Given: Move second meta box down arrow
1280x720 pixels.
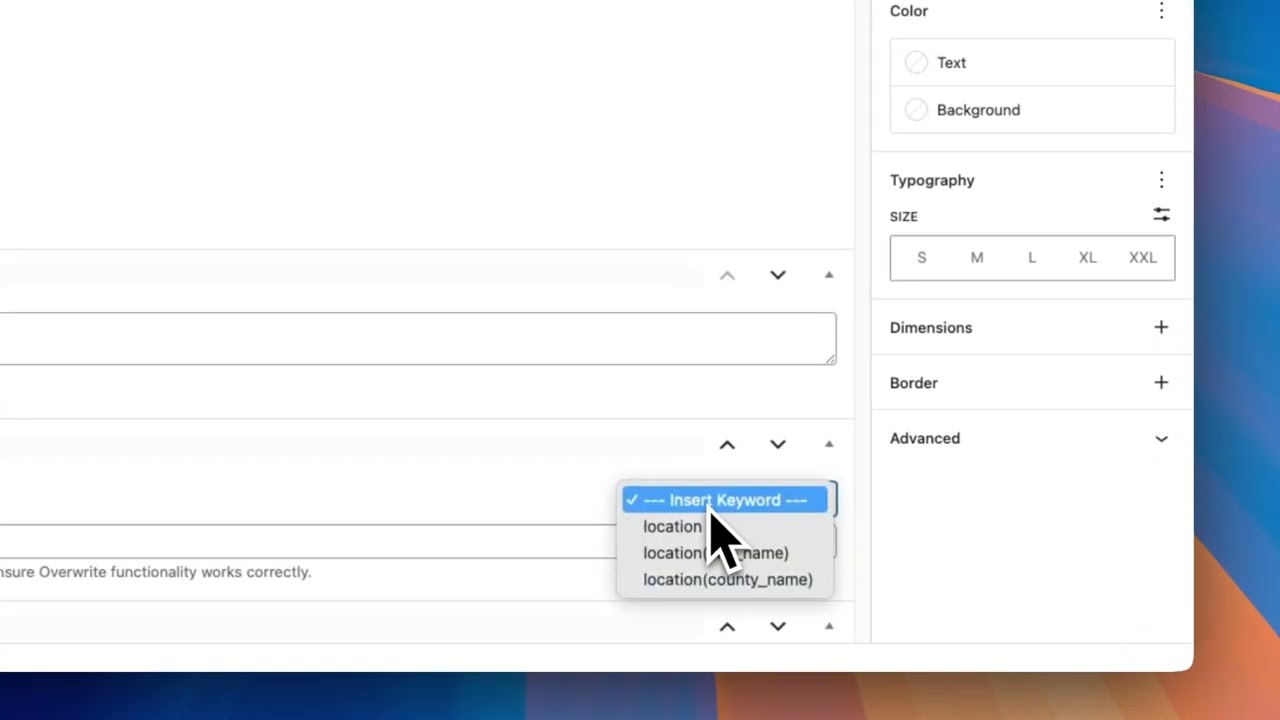Looking at the screenshot, I should tap(778, 444).
